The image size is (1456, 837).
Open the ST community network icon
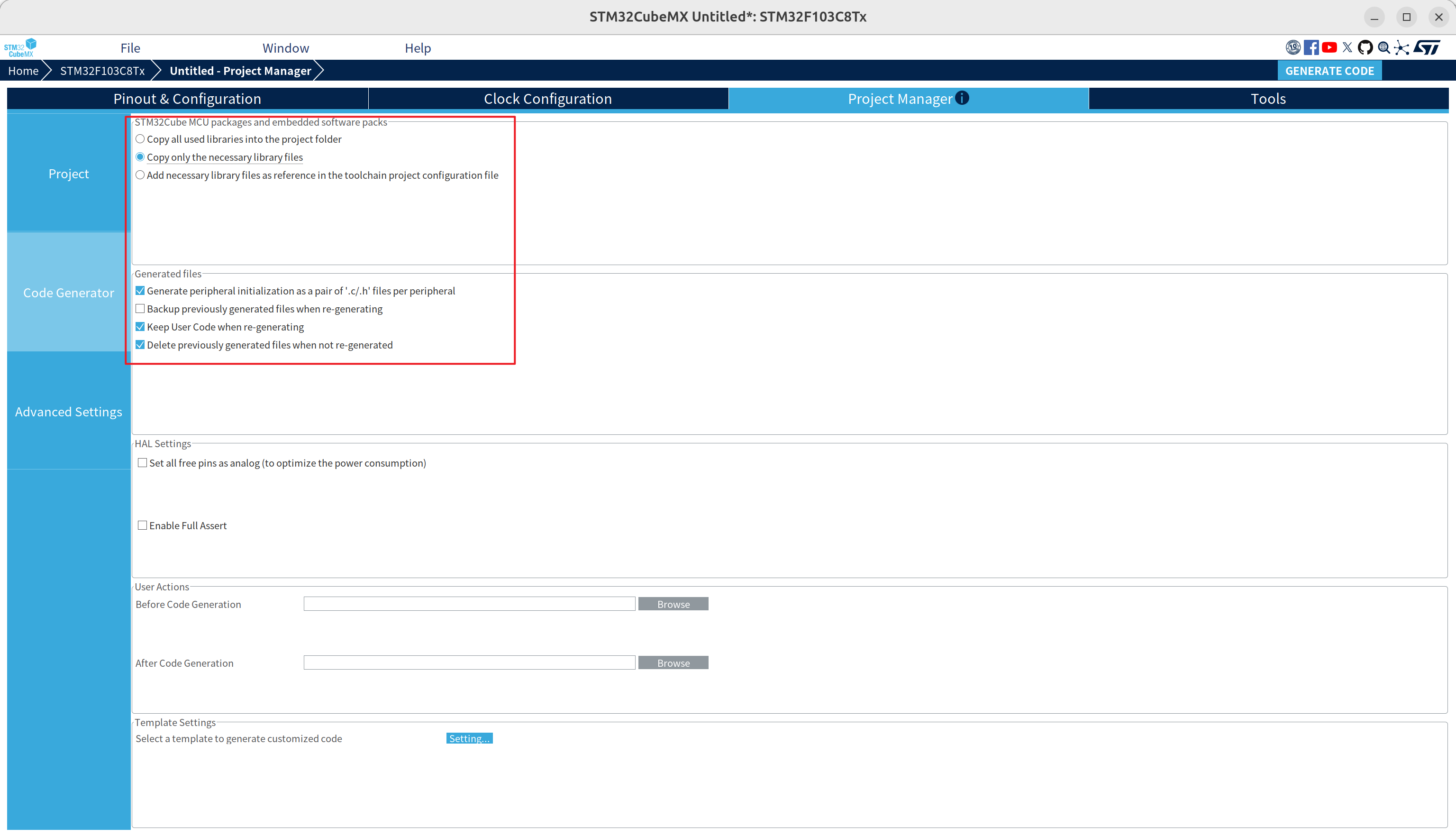[x=1401, y=48]
